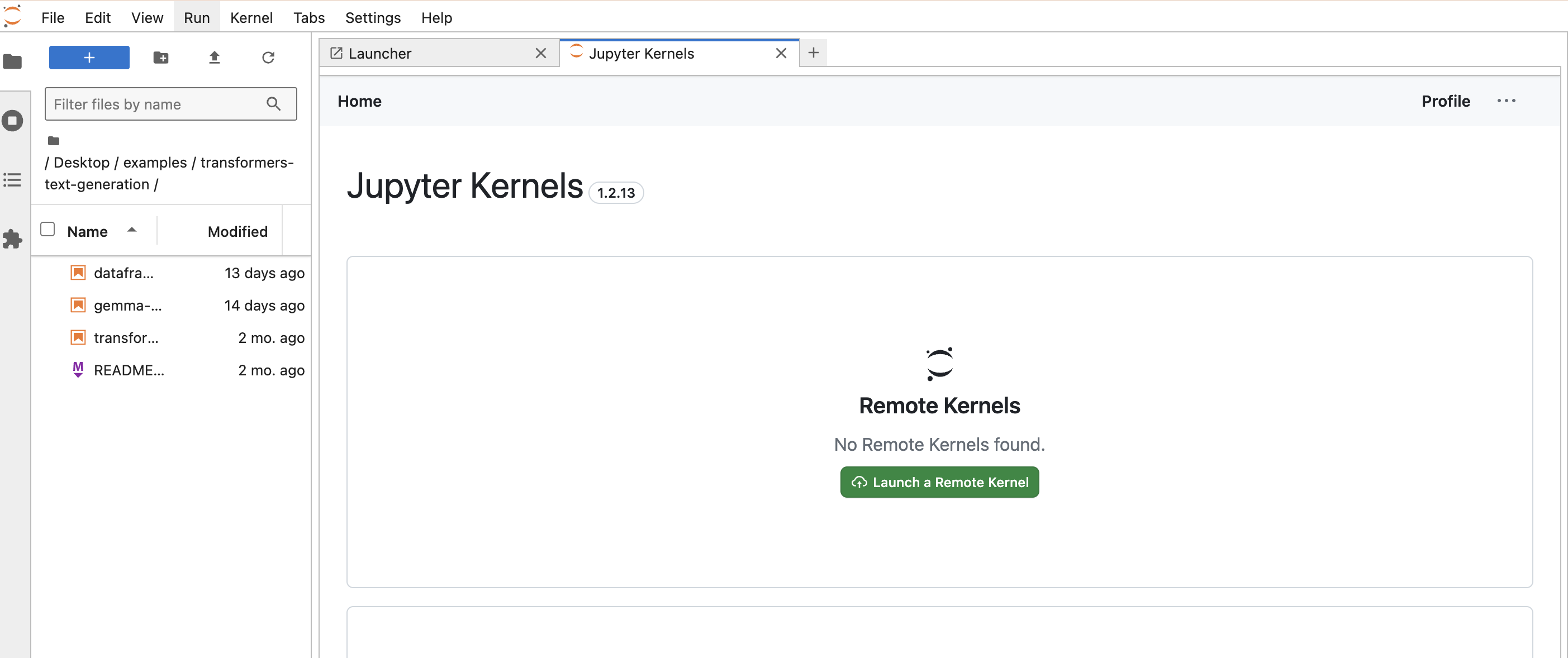Viewport: 1568px width, 658px height.
Task: Close the Jupyter Kernels tab
Action: point(781,54)
